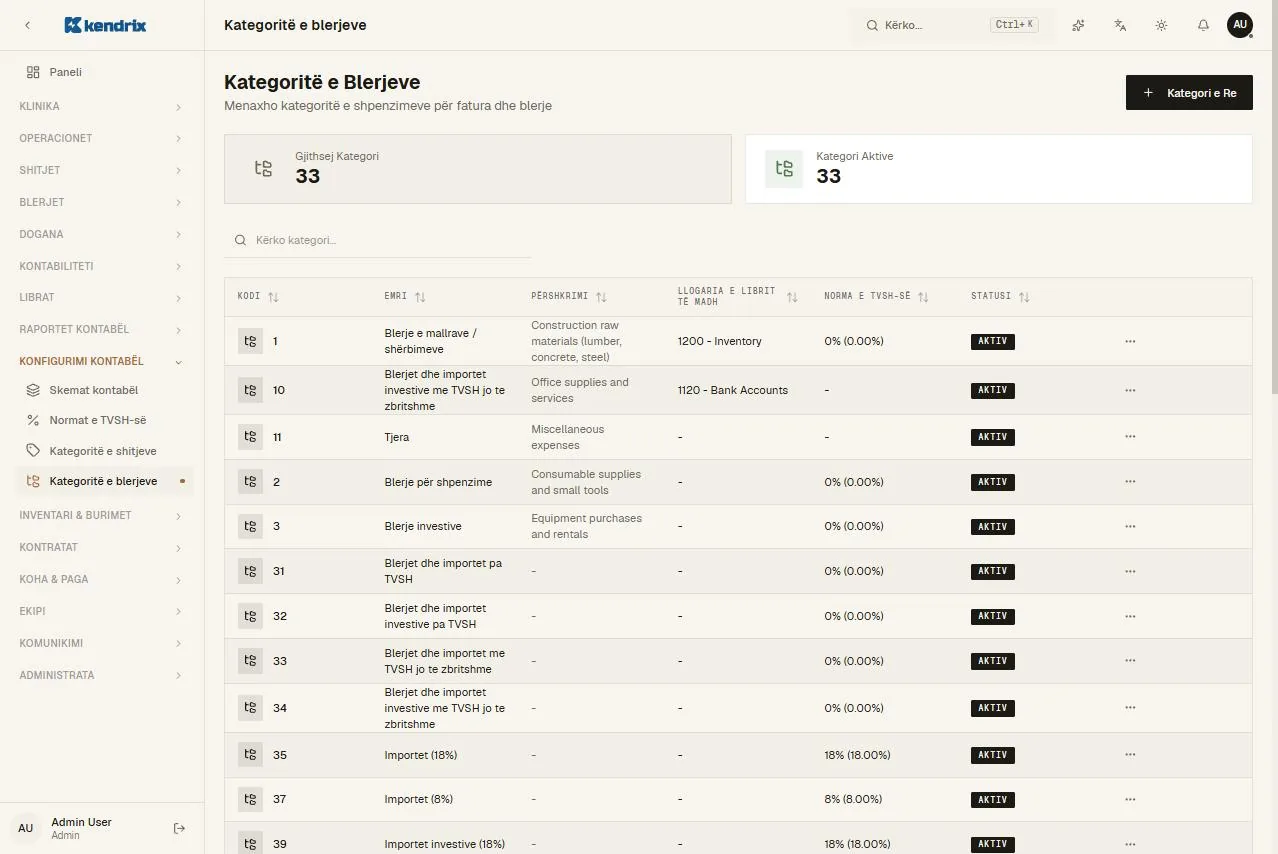Image resolution: width=1278 pixels, height=854 pixels.
Task: Click the Kategori e Re button
Action: tap(1189, 93)
